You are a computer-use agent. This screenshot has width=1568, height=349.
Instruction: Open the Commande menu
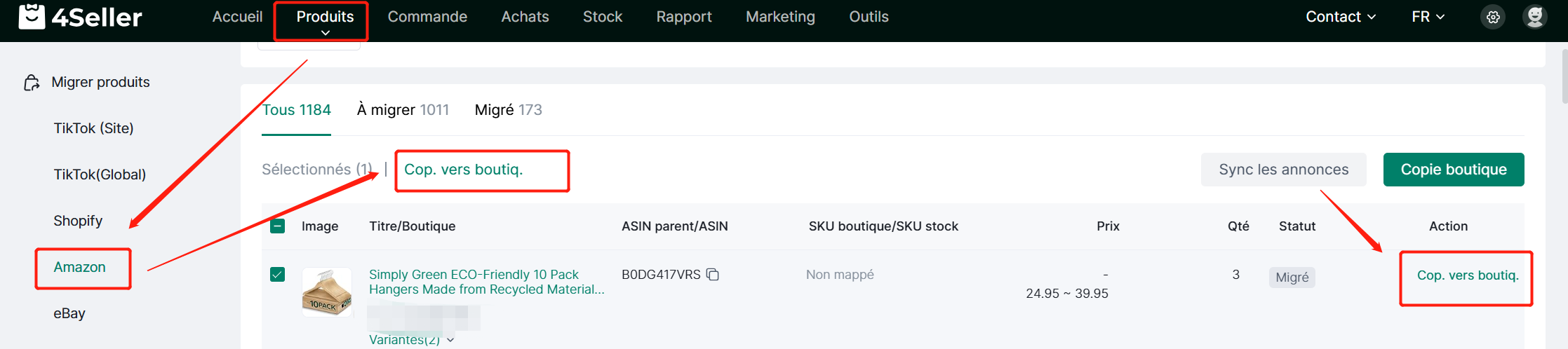click(x=427, y=17)
